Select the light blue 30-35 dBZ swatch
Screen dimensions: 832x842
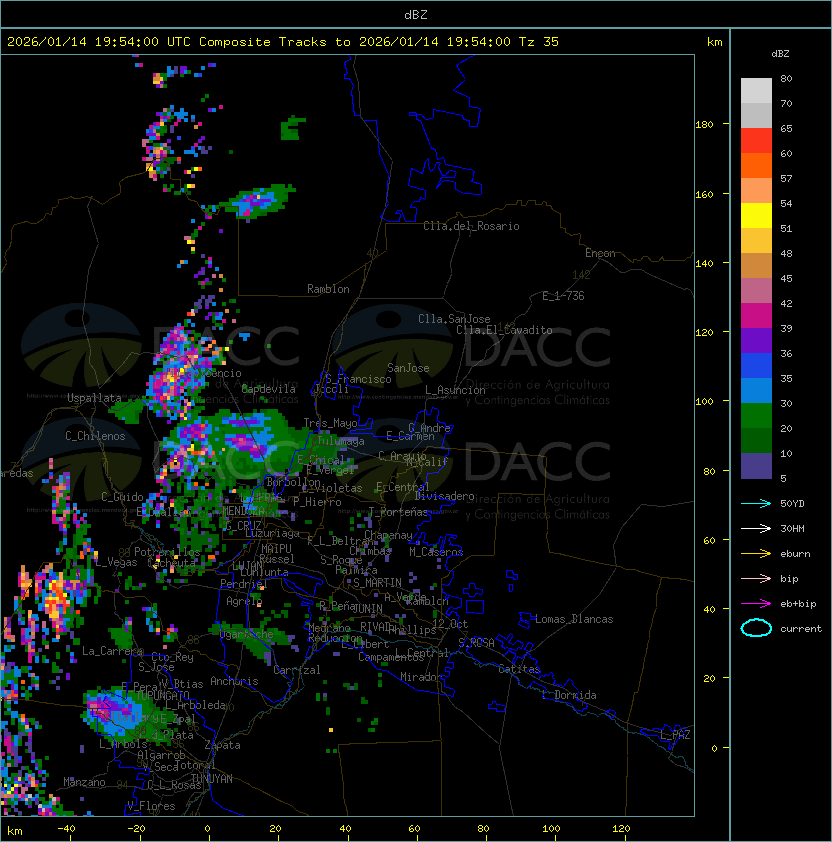coord(756,390)
